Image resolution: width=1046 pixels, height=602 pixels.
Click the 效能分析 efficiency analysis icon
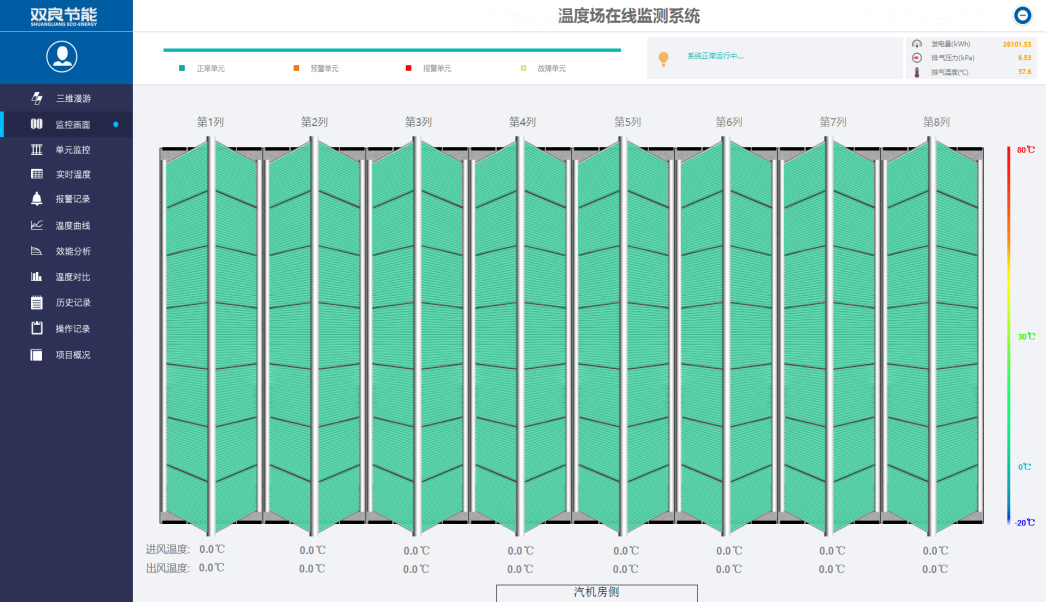point(35,250)
